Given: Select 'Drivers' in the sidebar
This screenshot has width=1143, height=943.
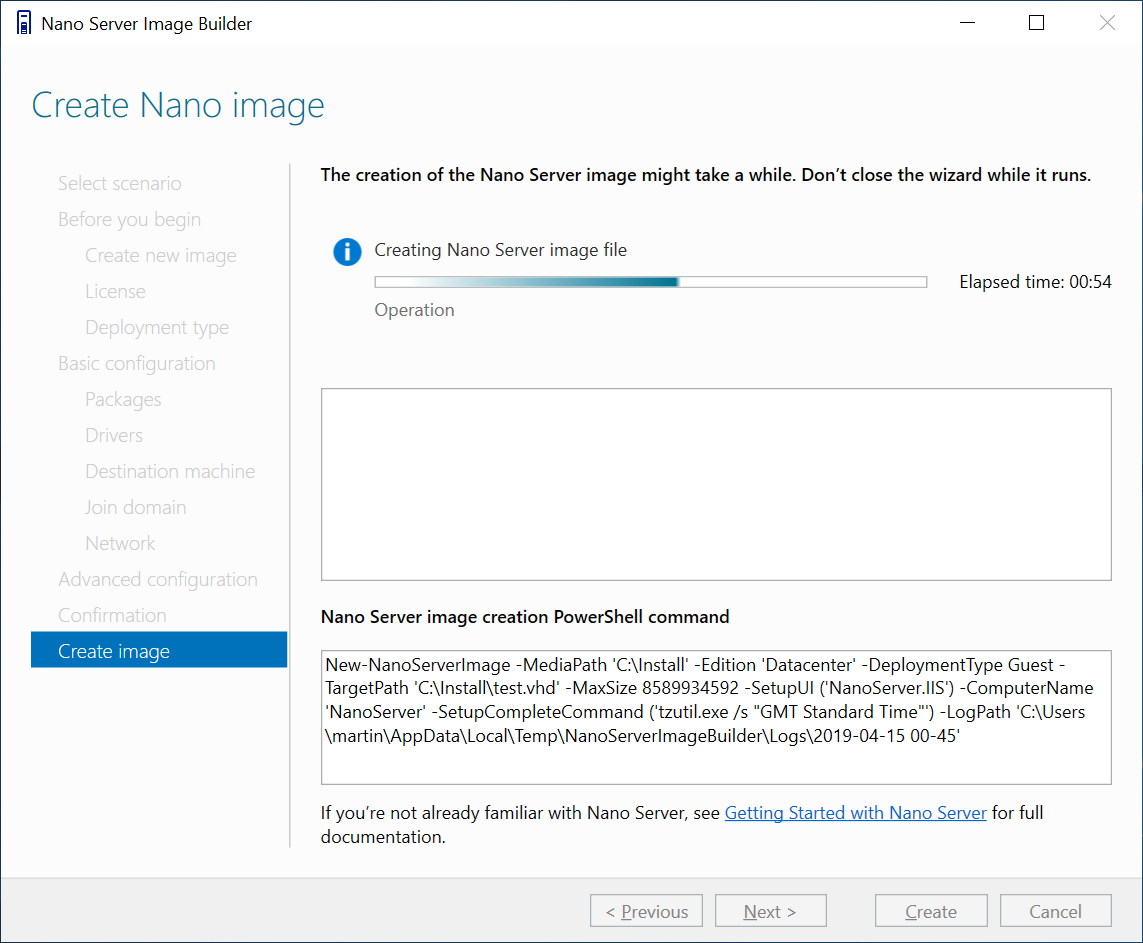Looking at the screenshot, I should [x=114, y=435].
